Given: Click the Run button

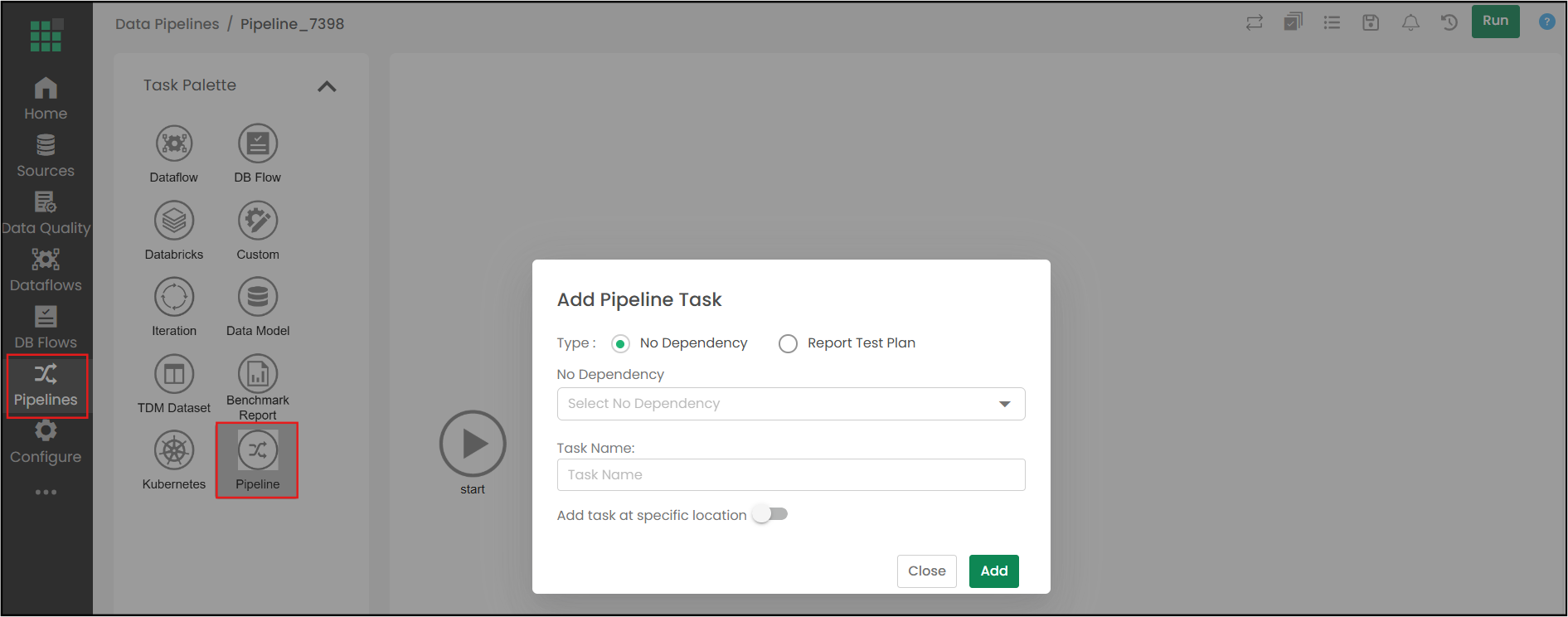Looking at the screenshot, I should pyautogui.click(x=1496, y=21).
